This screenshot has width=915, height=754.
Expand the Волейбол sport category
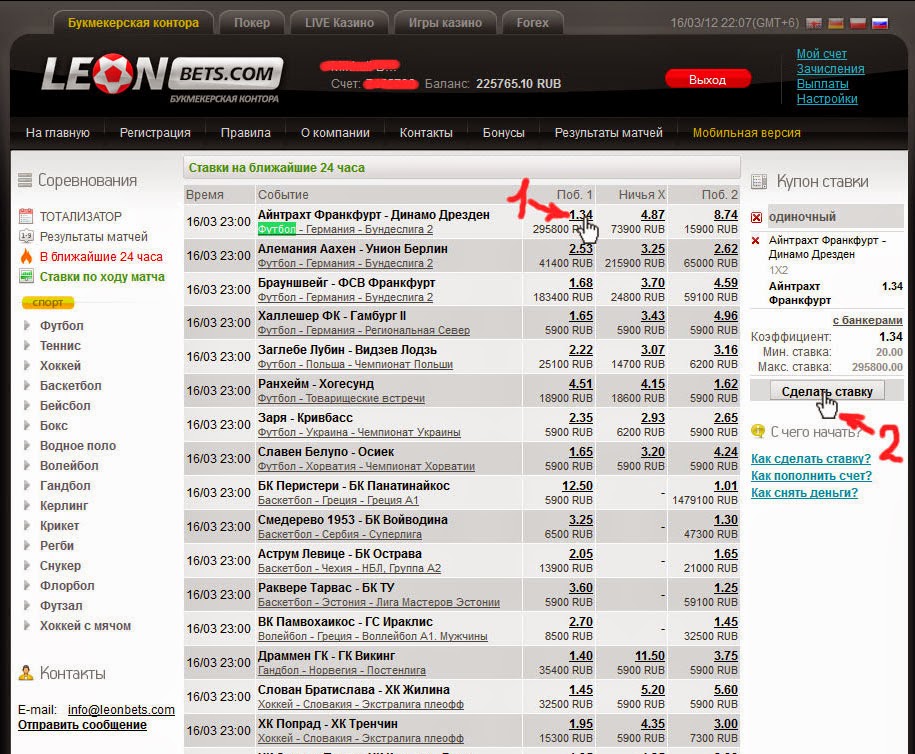(69, 466)
